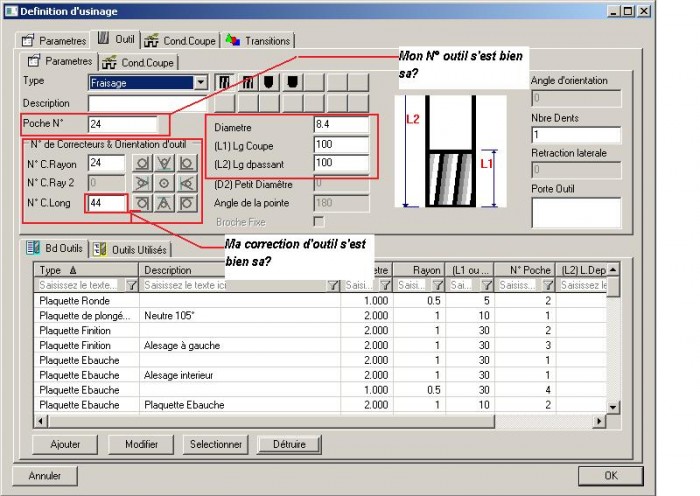700x496 pixels.
Task: Select the row described Neutre 105°
Action: (320, 316)
